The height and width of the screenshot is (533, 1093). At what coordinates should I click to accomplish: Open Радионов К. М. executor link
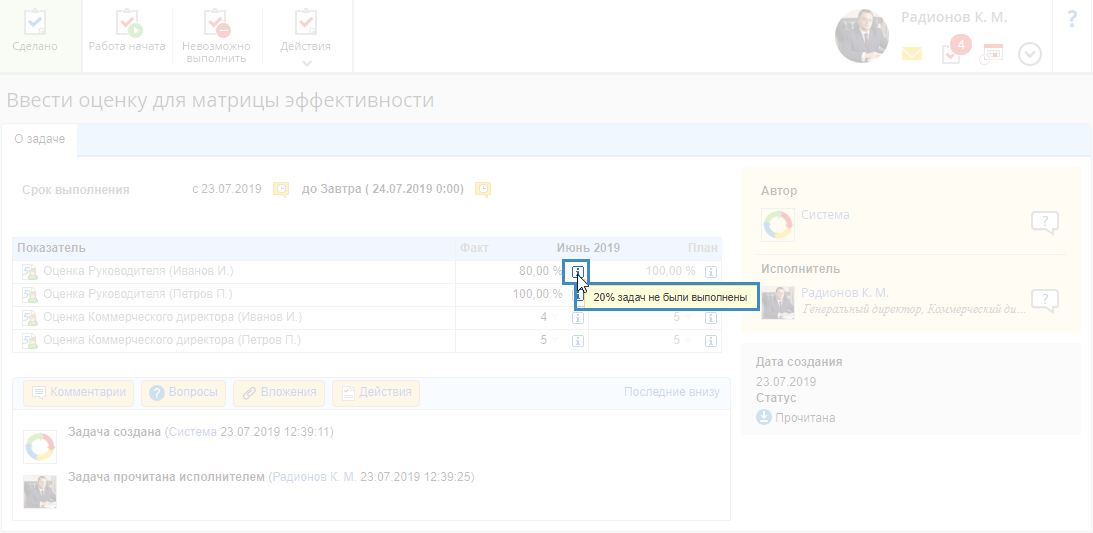pos(845,293)
